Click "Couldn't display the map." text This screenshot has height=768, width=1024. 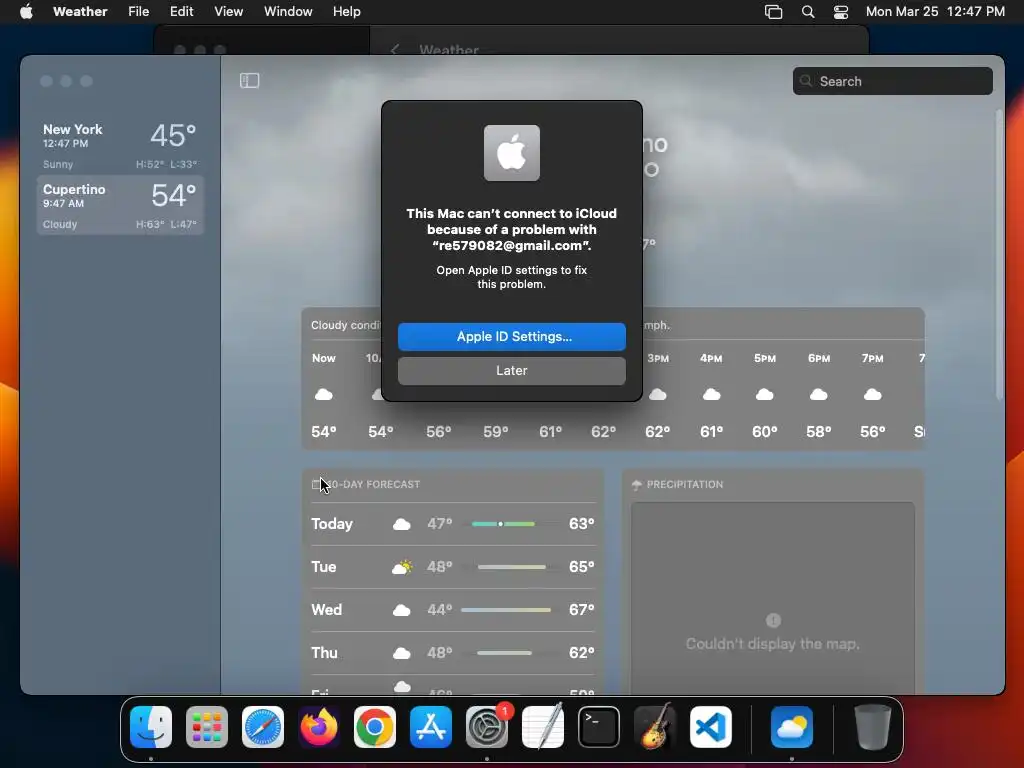click(773, 644)
